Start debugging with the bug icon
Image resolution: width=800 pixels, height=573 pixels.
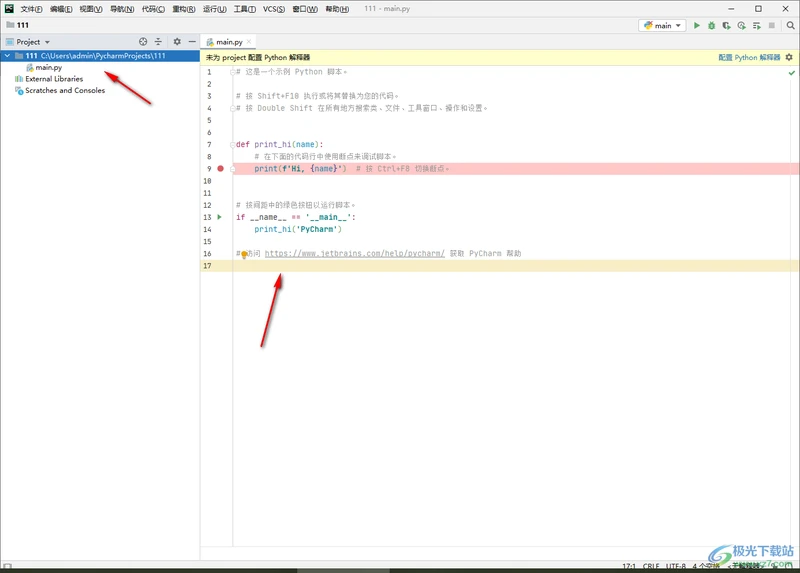(711, 26)
